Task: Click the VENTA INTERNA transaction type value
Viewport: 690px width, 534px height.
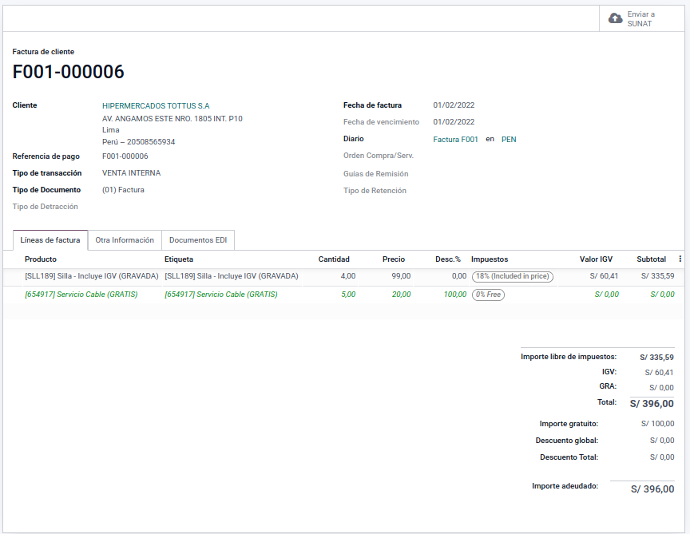Action: tap(131, 173)
